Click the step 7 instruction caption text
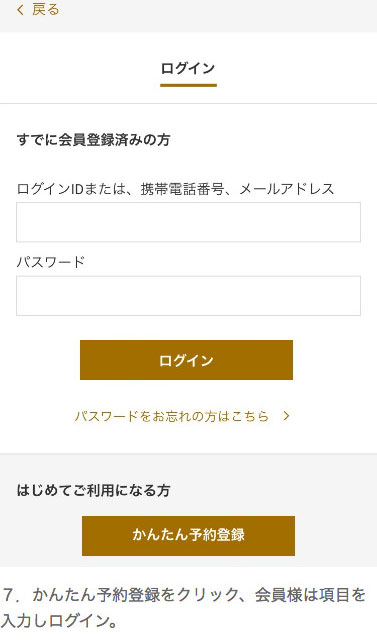 [x=183, y=608]
